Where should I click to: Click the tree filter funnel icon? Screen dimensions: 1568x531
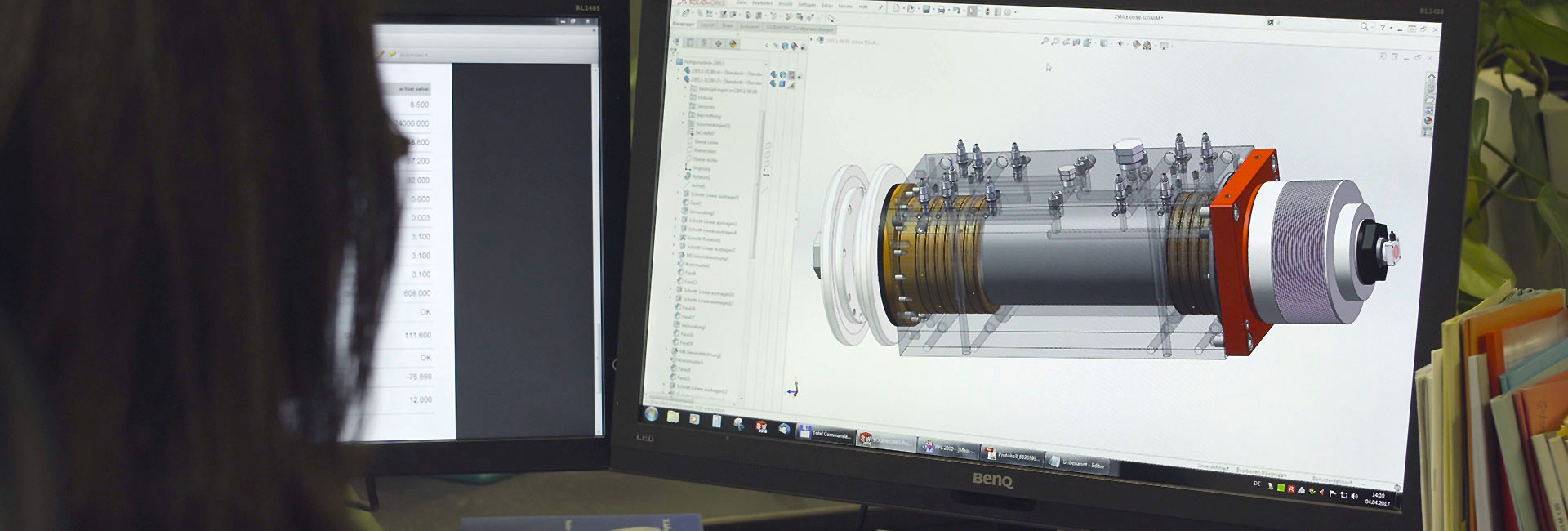click(x=673, y=51)
